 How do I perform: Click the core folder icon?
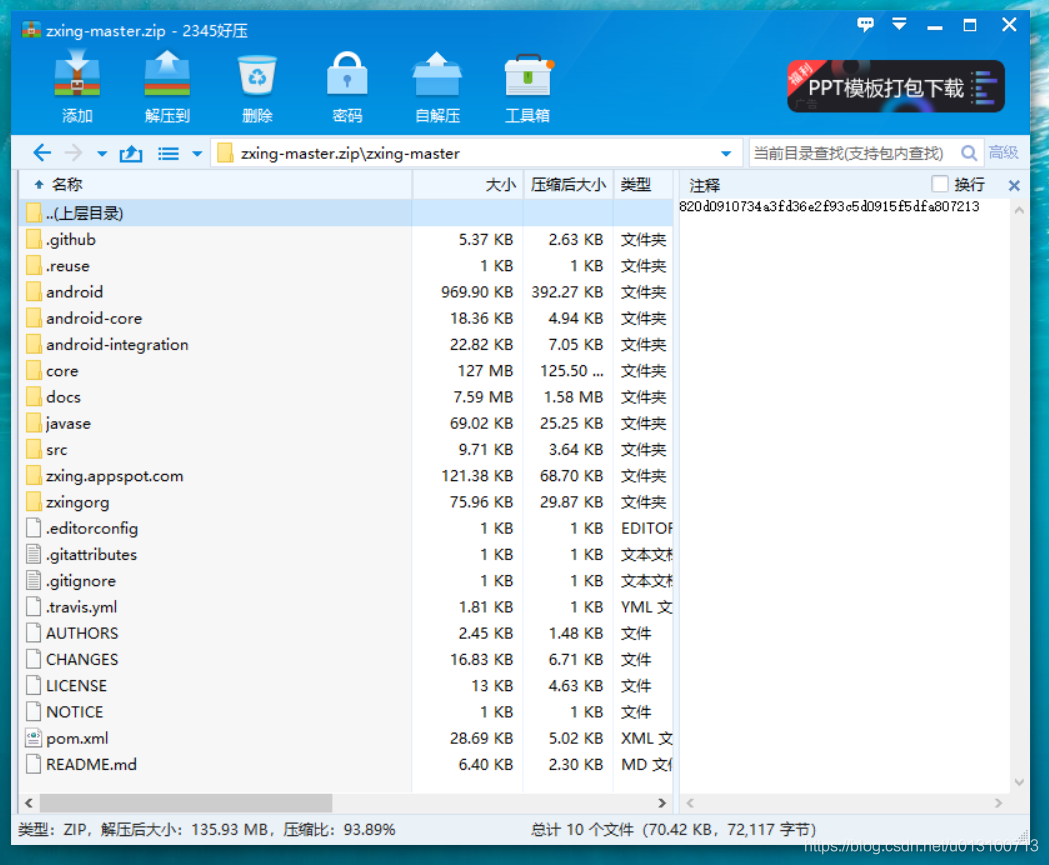(33, 371)
